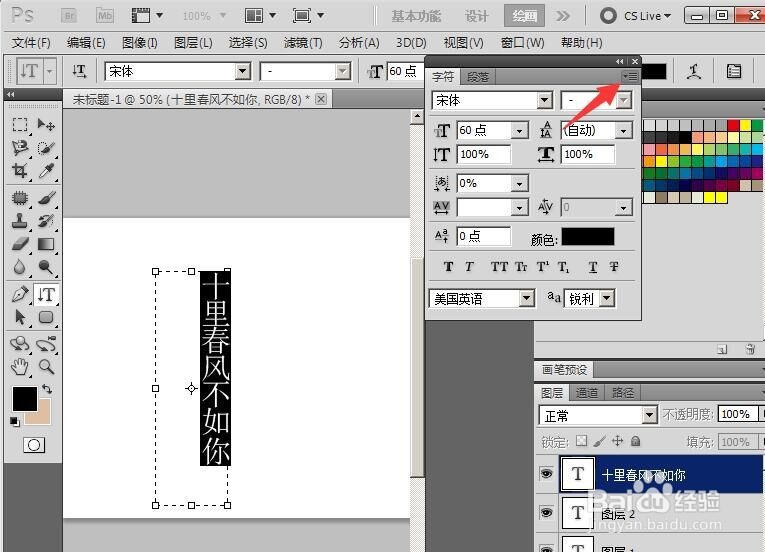Open the 文件(F) menu
This screenshot has width=765, height=552.
(x=31, y=43)
